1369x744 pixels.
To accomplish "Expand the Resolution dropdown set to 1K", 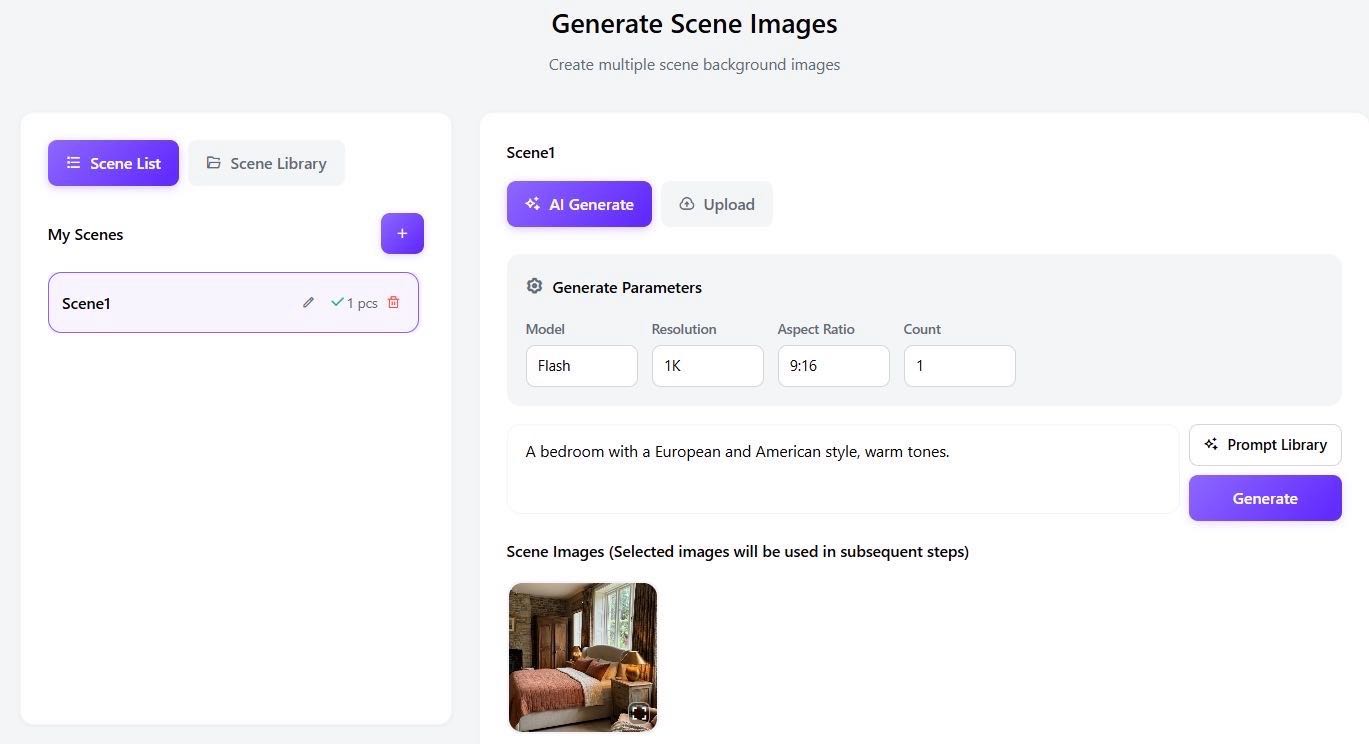I will (x=707, y=366).
